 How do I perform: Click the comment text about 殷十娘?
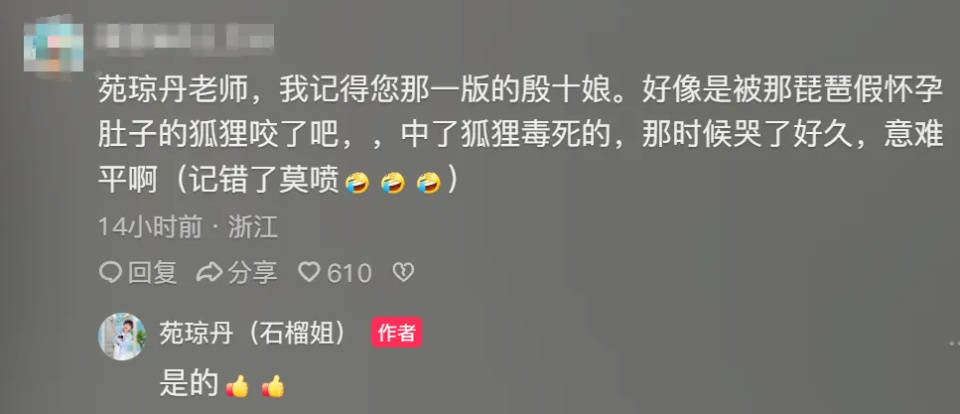[520, 137]
